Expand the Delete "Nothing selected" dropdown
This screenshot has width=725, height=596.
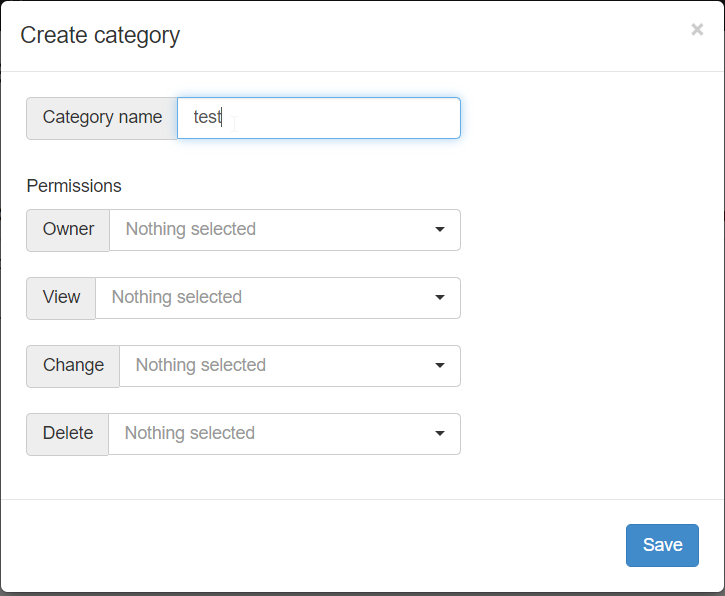[x=270, y=434]
